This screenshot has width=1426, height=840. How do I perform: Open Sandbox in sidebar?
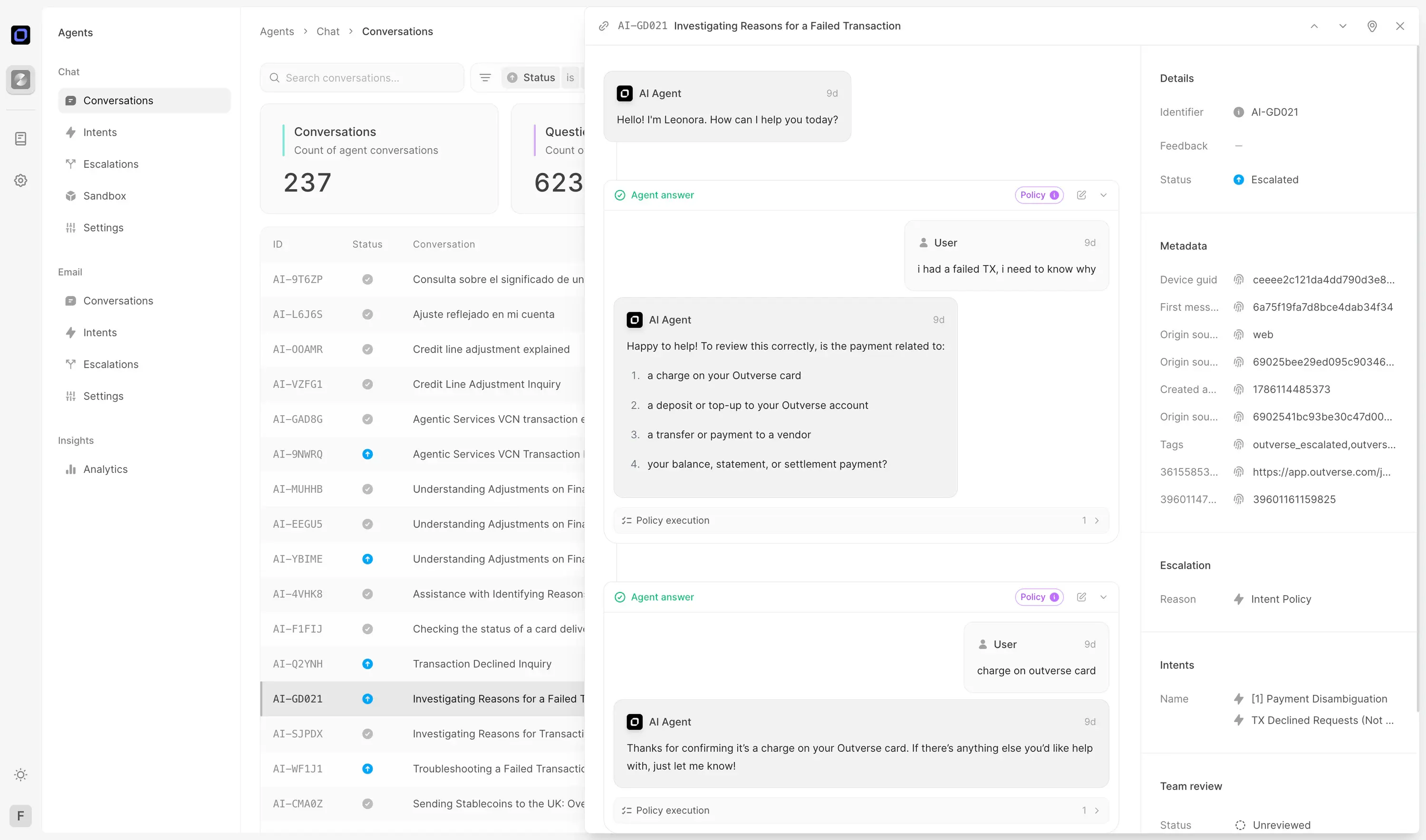(x=145, y=196)
